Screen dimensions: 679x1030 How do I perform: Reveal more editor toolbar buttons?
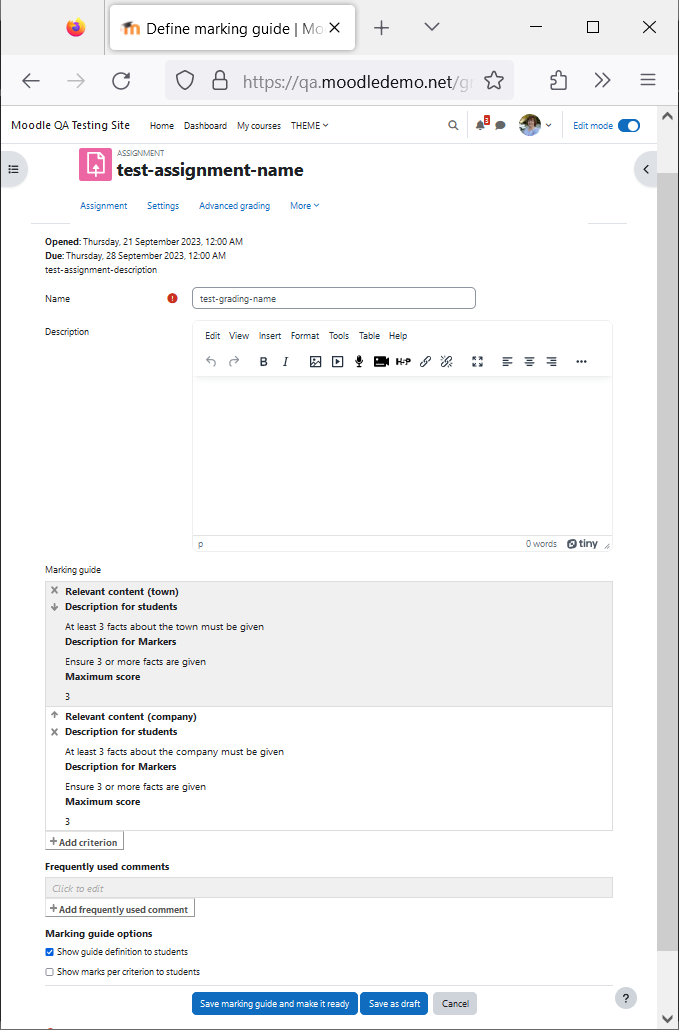tap(581, 361)
